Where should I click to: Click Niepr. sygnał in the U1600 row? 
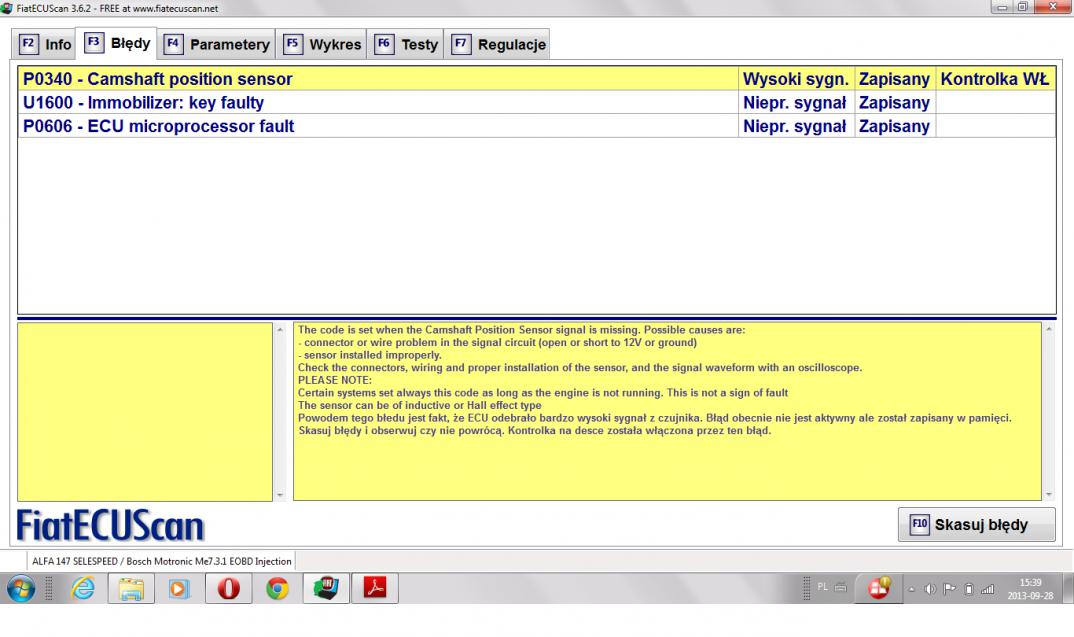pyautogui.click(x=795, y=103)
